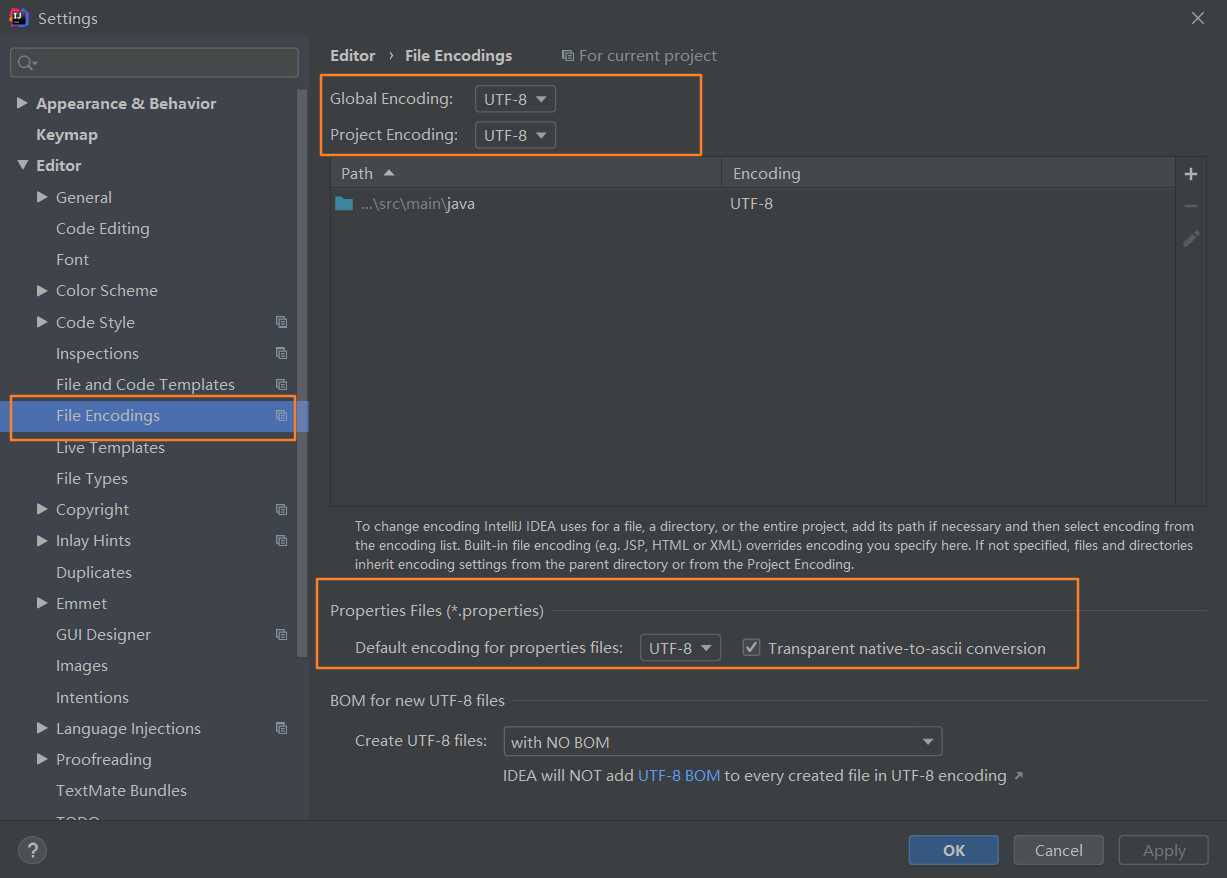The width and height of the screenshot is (1227, 878).
Task: Open the Duplicates settings page
Action: tap(94, 572)
